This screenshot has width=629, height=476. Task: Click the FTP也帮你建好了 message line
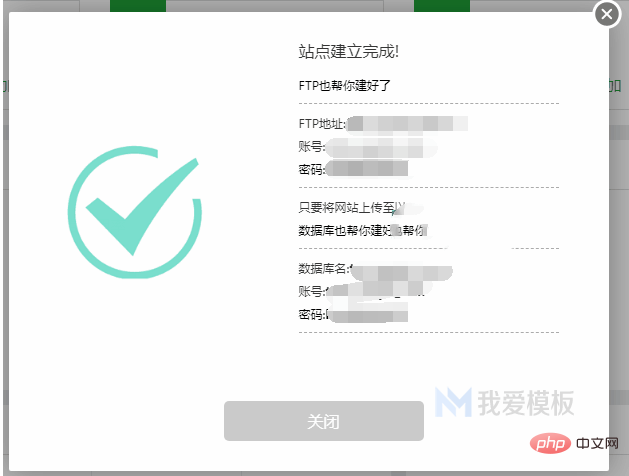(x=345, y=85)
